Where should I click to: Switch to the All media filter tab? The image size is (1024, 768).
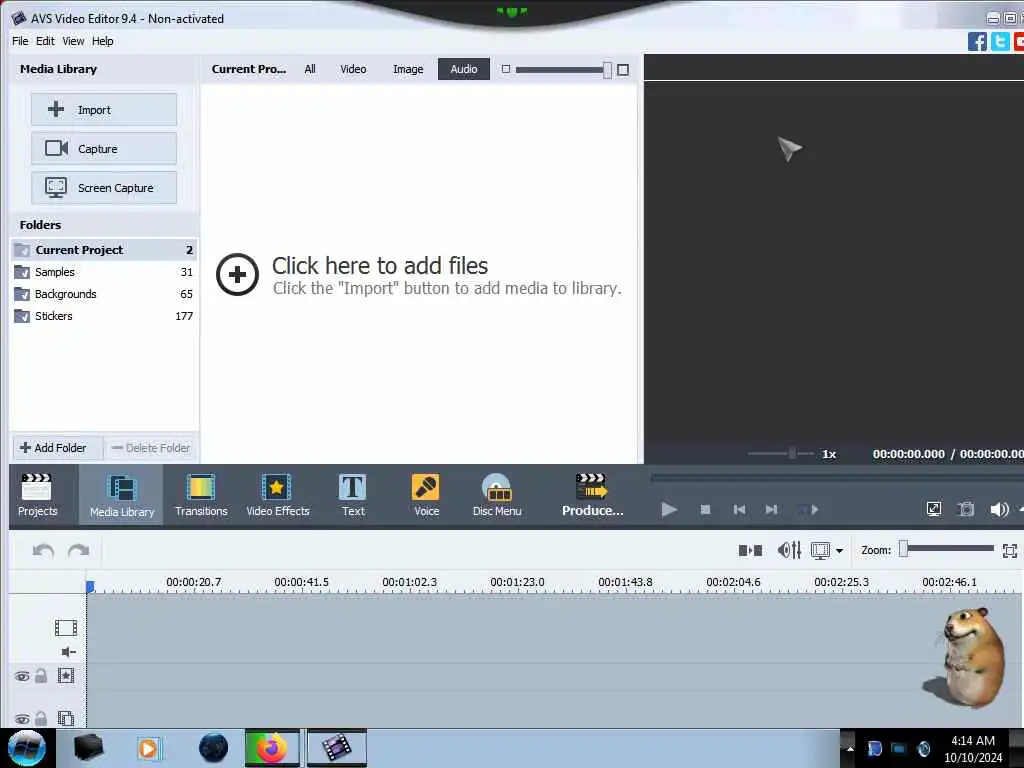310,69
